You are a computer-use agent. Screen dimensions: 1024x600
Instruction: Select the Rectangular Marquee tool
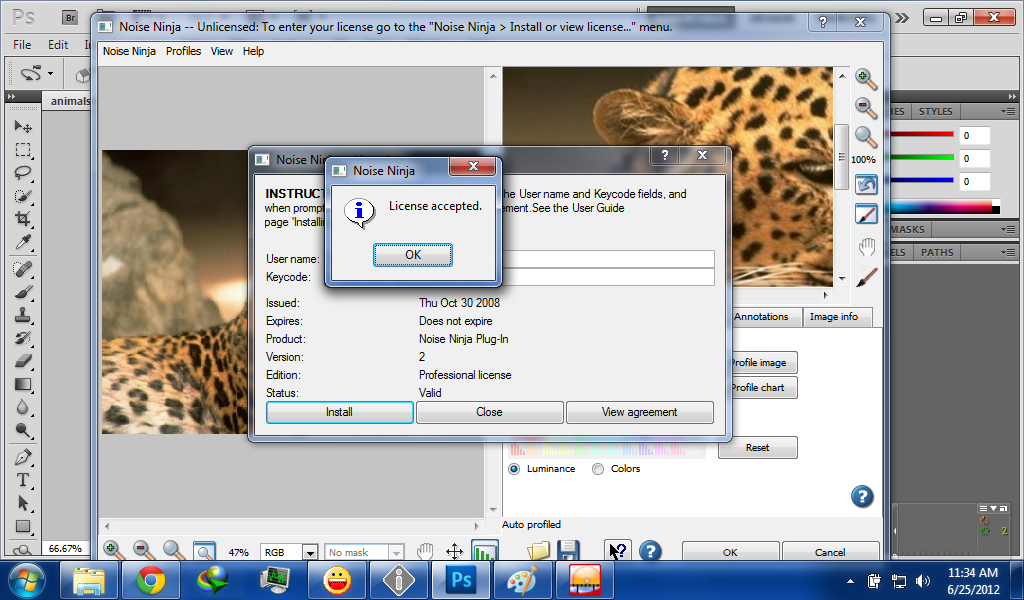(24, 150)
